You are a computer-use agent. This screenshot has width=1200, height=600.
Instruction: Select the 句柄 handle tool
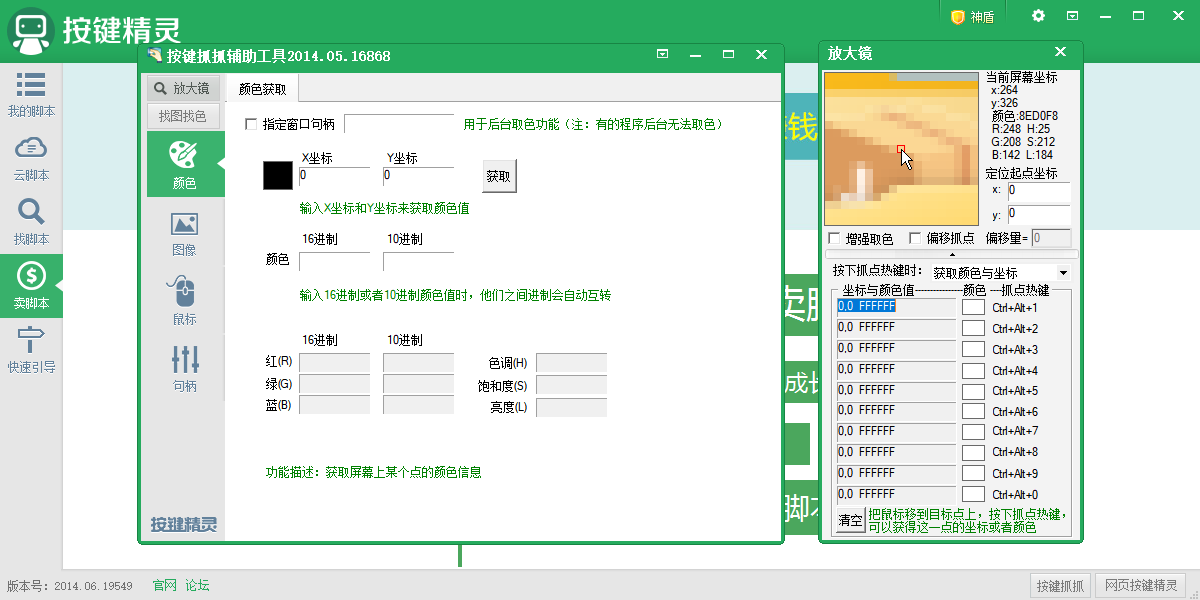tap(184, 369)
